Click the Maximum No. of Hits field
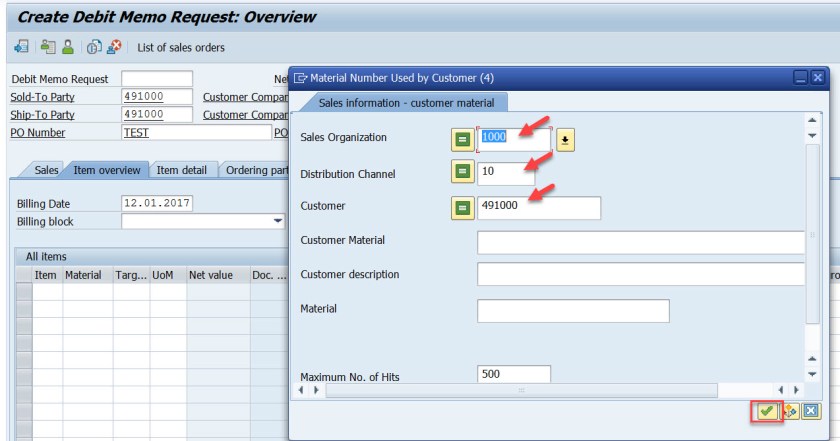Image resolution: width=840 pixels, height=441 pixels. click(x=513, y=374)
